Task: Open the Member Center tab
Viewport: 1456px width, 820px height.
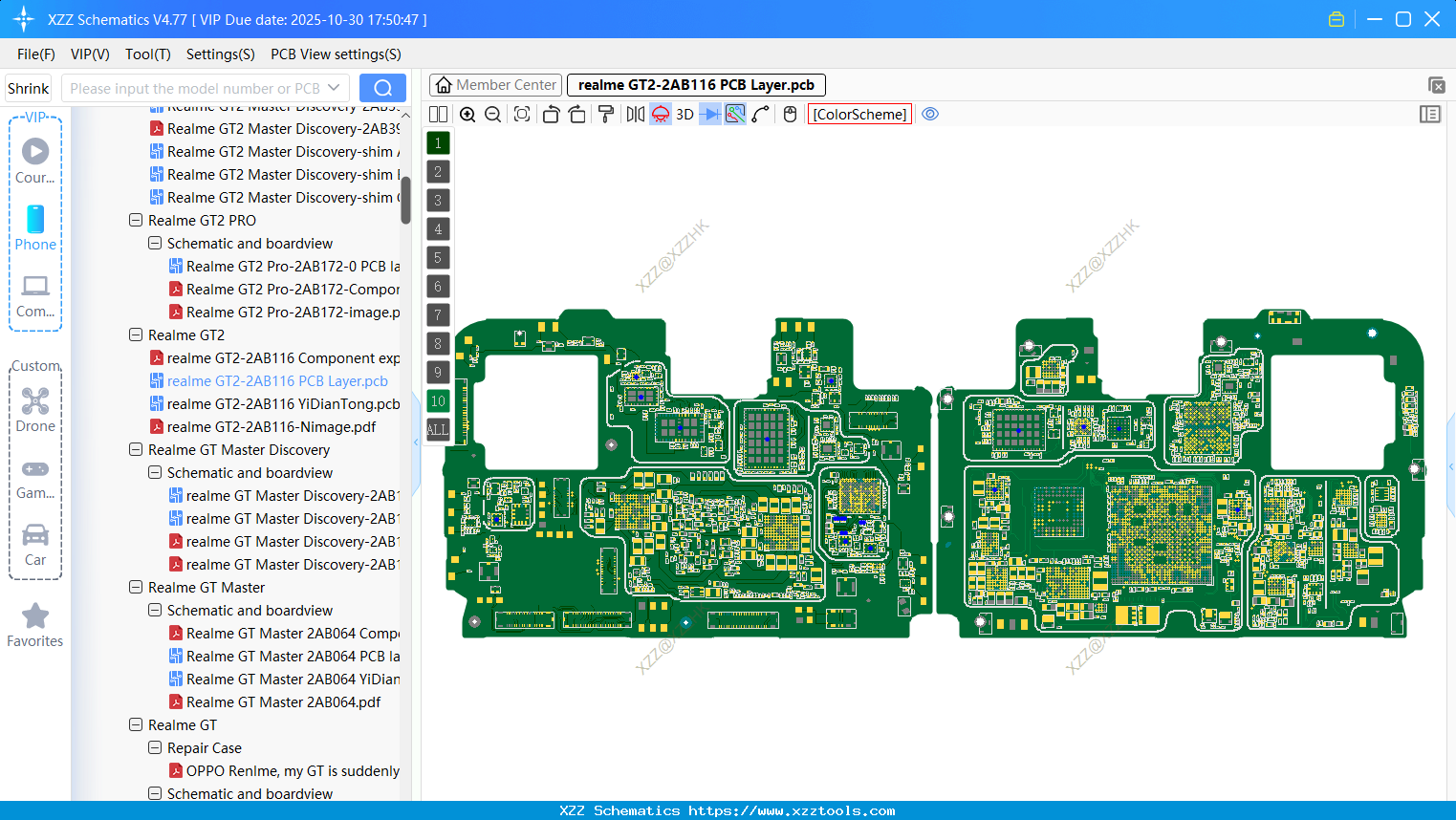Action: click(x=496, y=85)
